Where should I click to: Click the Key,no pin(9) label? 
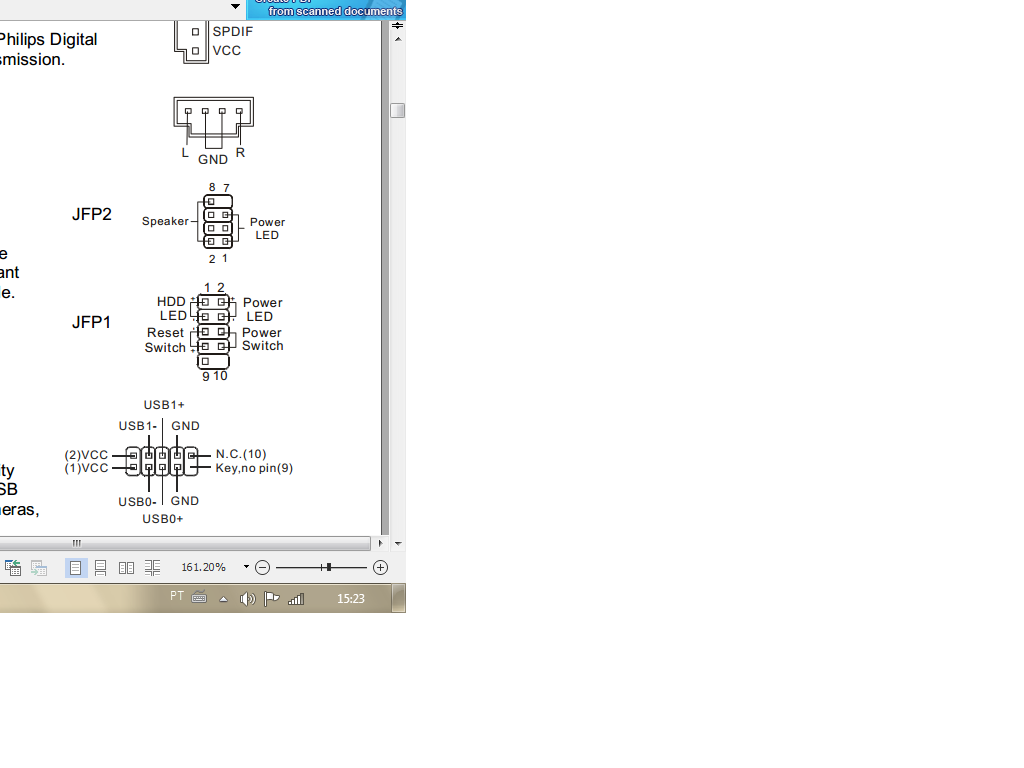click(254, 468)
